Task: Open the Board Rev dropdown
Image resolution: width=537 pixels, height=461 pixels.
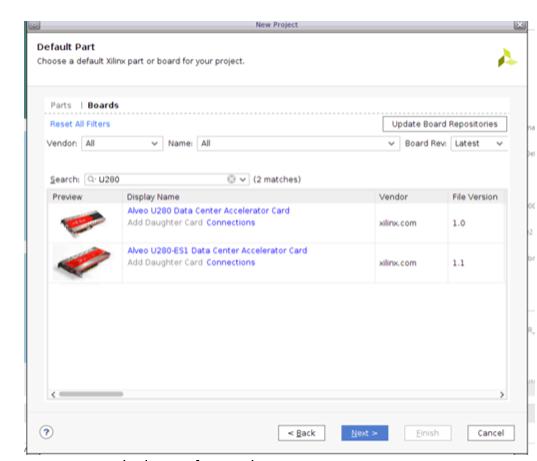Action: coord(479,144)
